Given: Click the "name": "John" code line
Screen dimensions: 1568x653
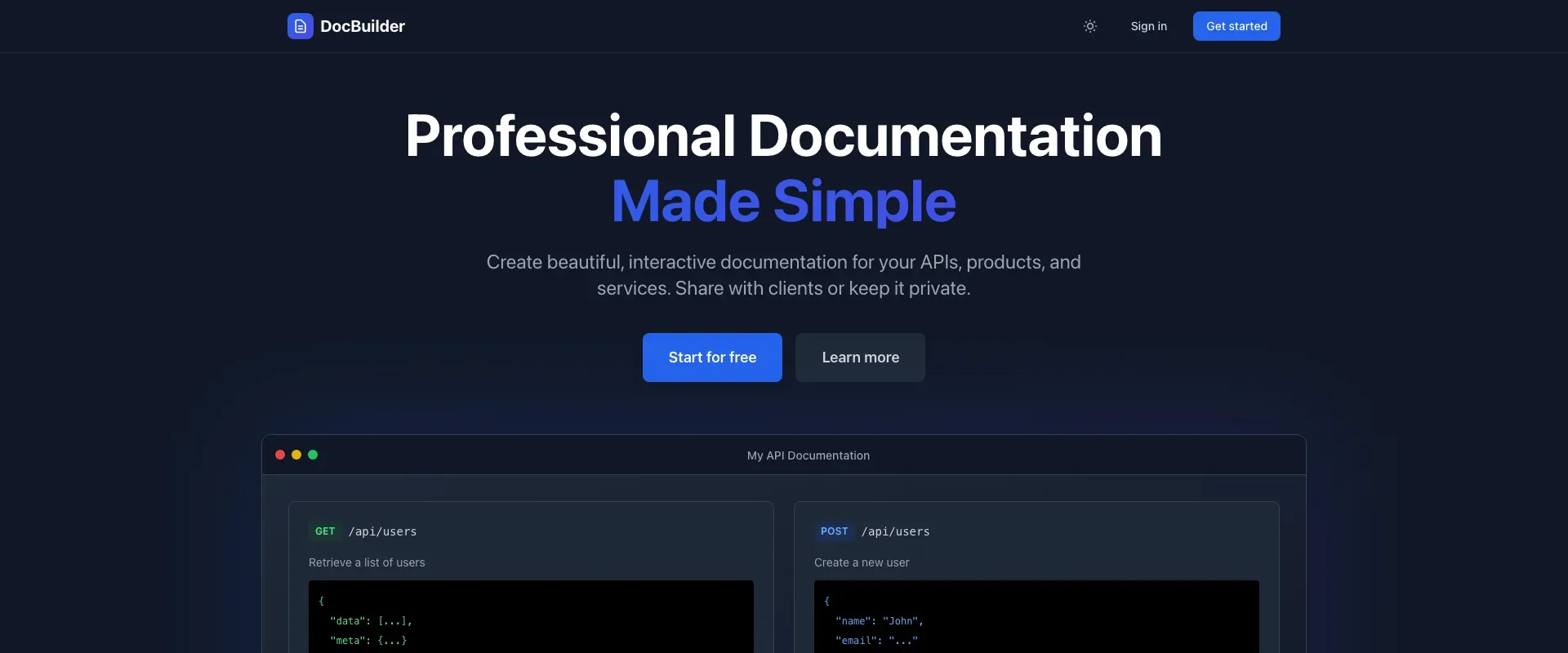Looking at the screenshot, I should pos(879,621).
